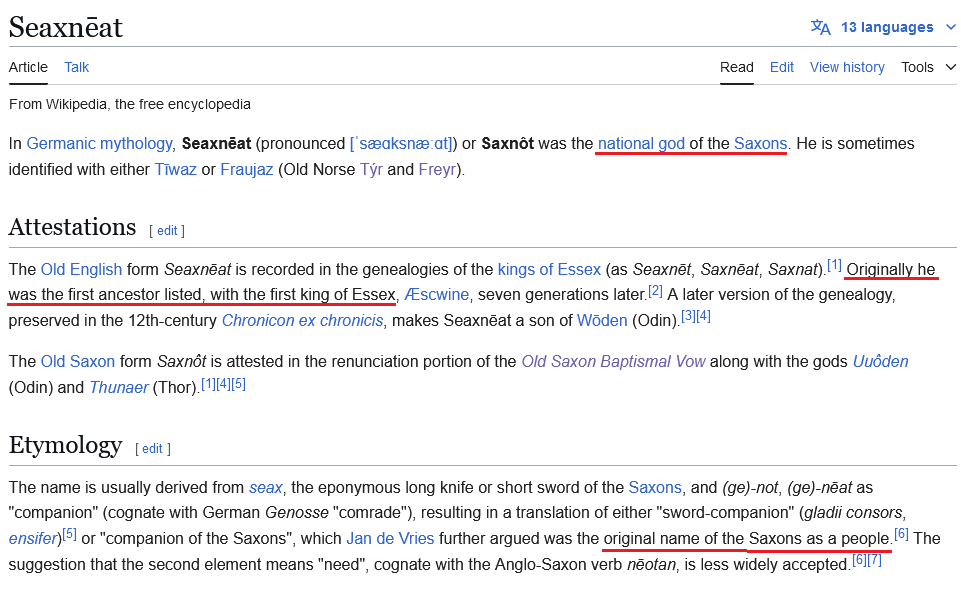The image size is (961, 601).
Task: Open the View history tab
Action: (847, 67)
